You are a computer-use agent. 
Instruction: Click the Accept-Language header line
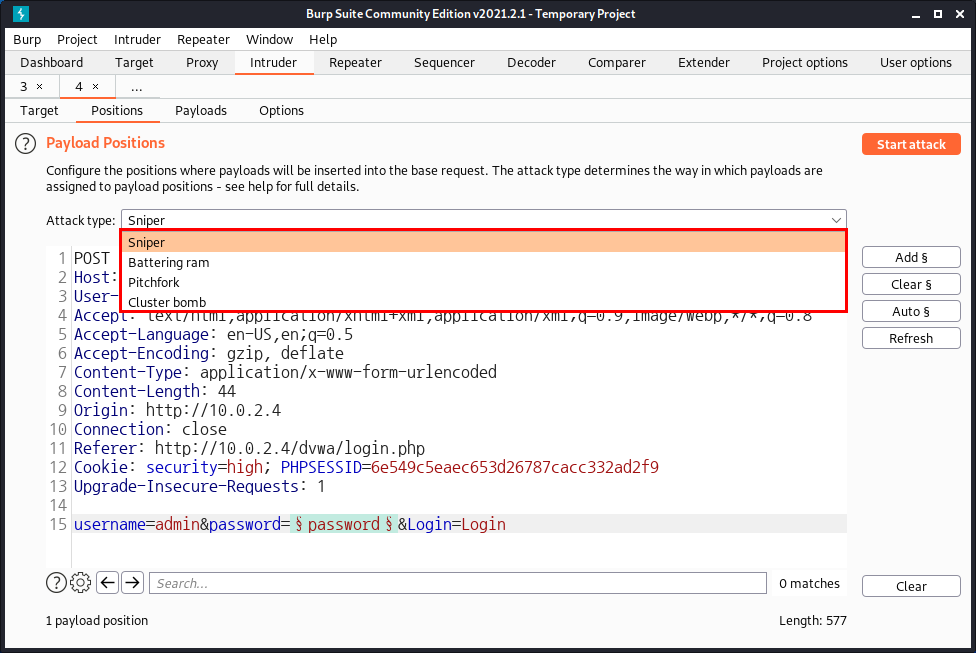click(x=214, y=334)
